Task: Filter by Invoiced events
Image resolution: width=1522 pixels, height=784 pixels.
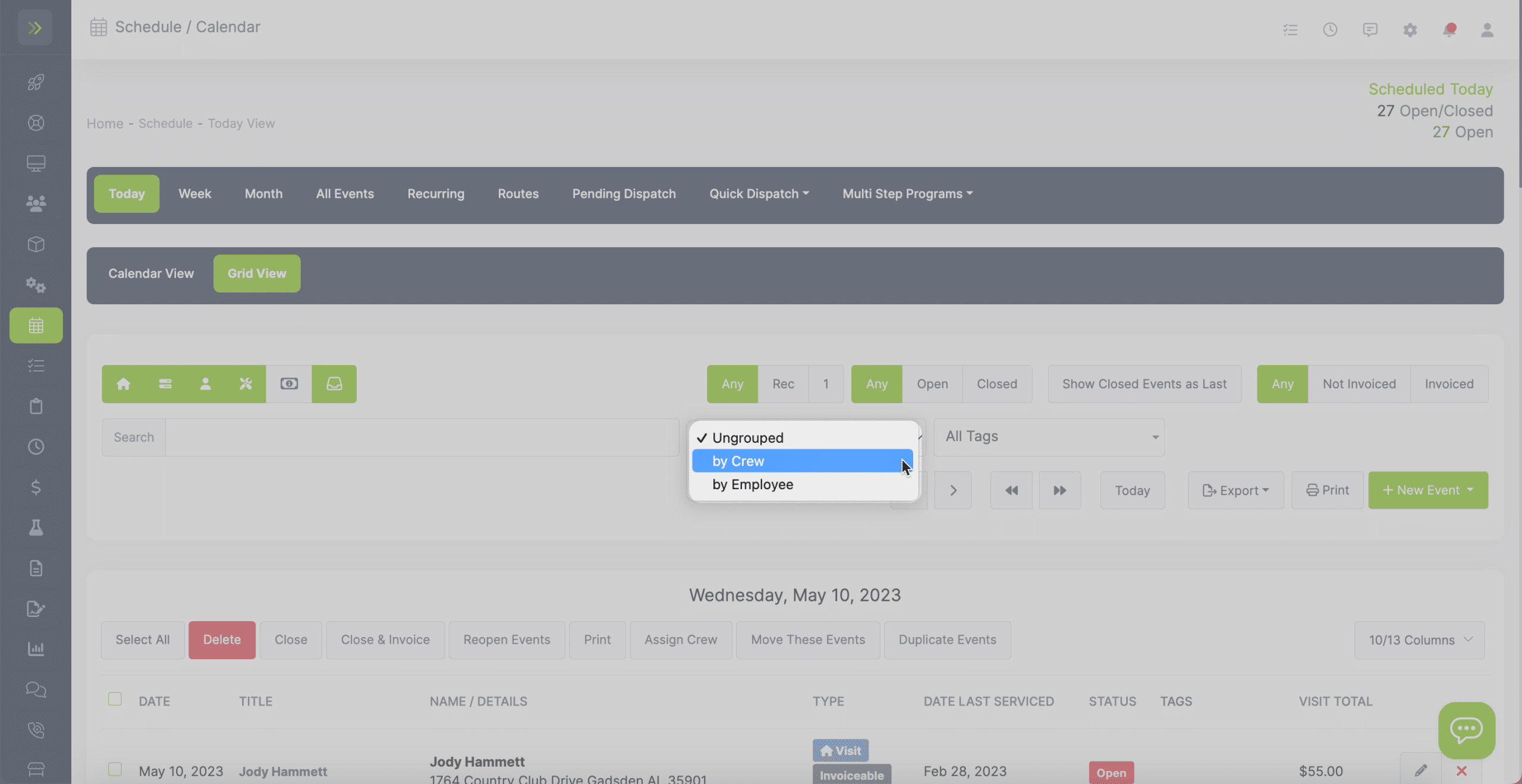Action: (x=1449, y=384)
